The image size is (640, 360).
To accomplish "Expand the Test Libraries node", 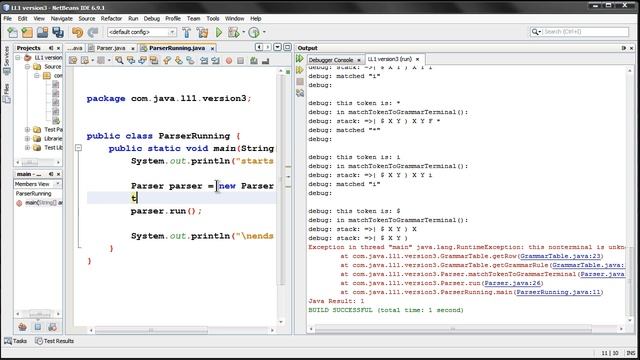I will point(27,147).
